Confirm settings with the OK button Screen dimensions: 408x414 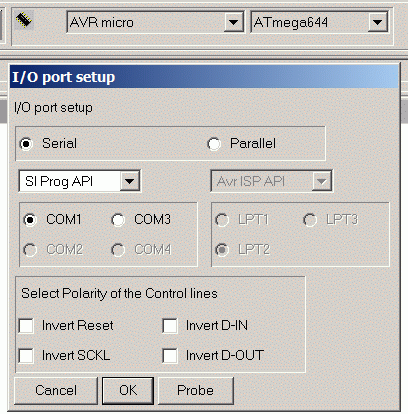128,390
